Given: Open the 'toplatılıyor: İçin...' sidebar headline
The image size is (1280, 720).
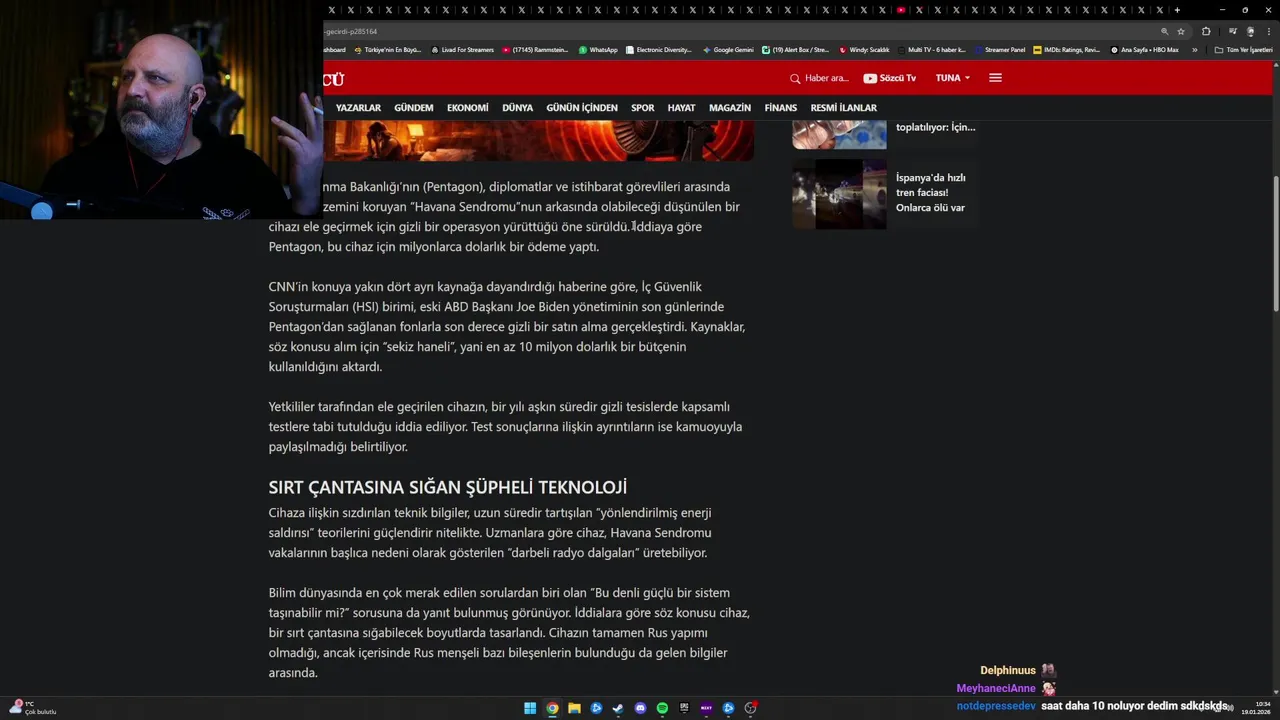Looking at the screenshot, I should (935, 127).
